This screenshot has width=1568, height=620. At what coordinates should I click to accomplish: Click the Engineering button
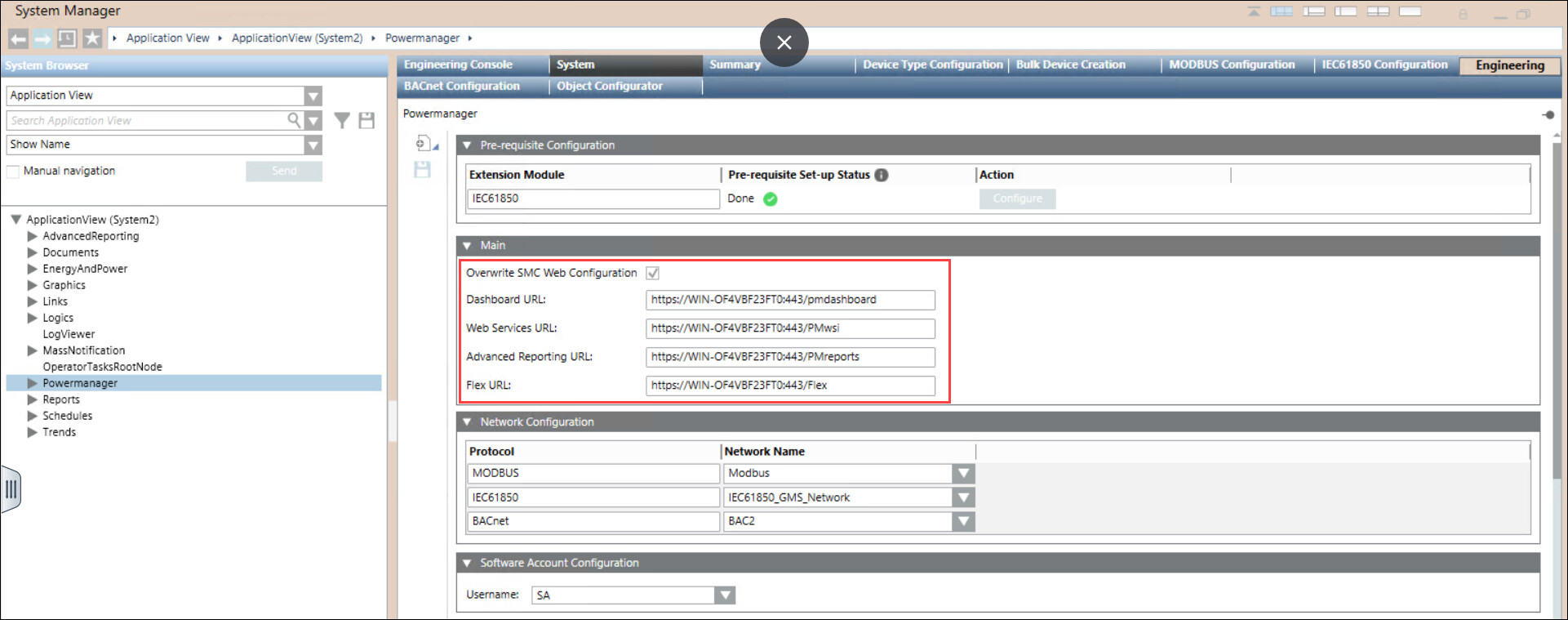(1509, 65)
